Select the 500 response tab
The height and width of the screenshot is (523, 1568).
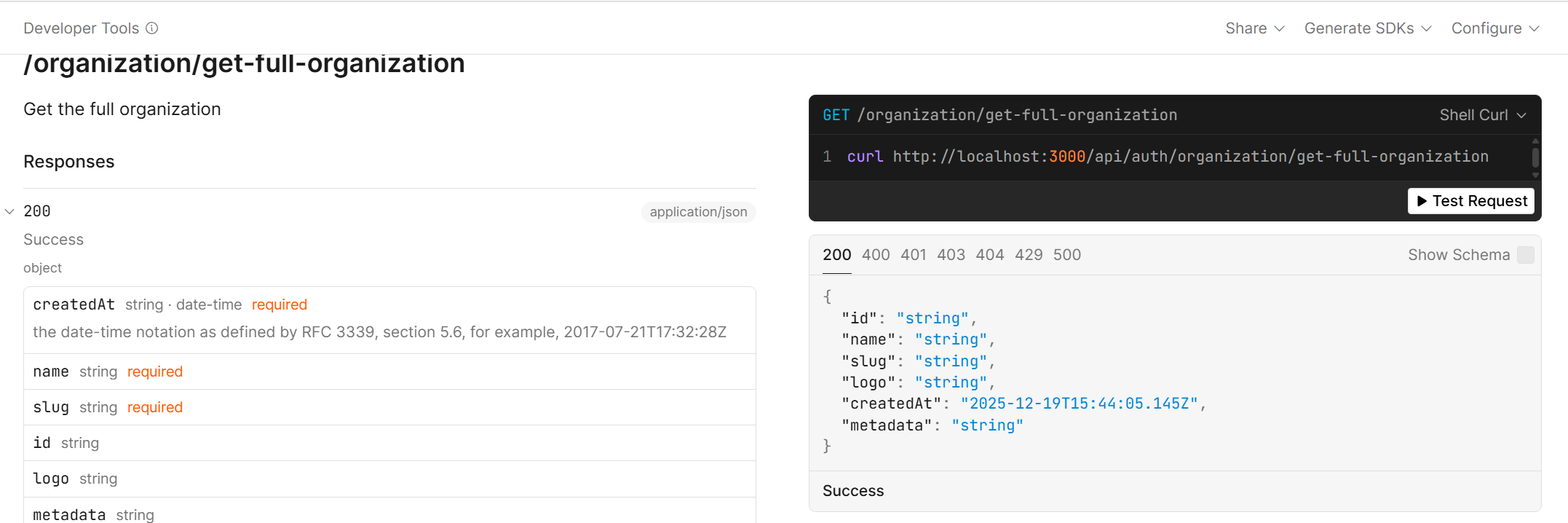click(x=1066, y=255)
